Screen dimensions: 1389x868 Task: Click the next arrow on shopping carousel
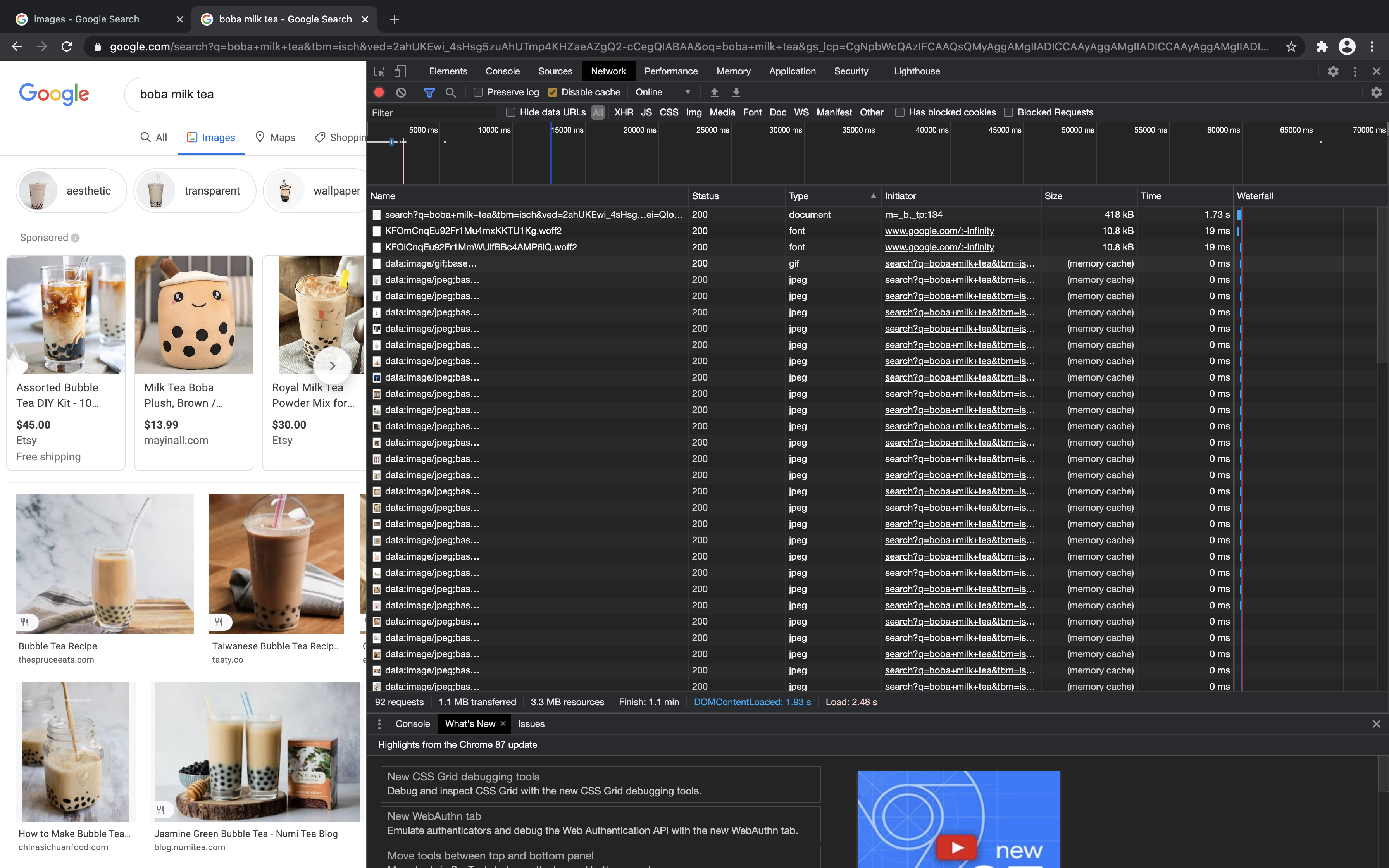[x=332, y=366]
